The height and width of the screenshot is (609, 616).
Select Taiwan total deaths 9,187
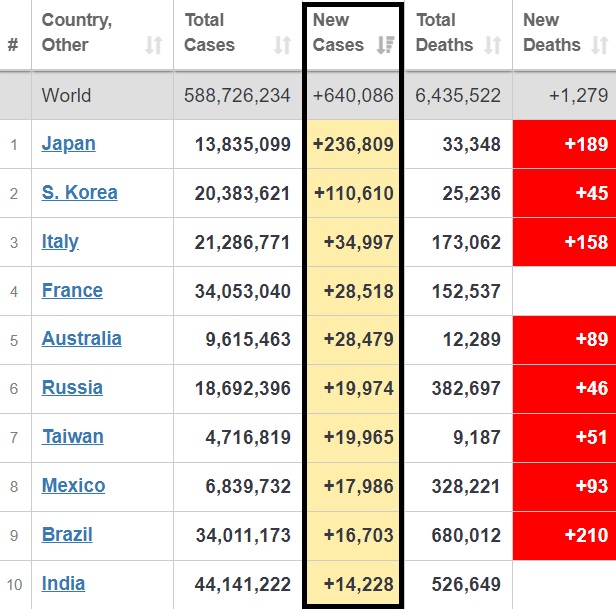477,437
